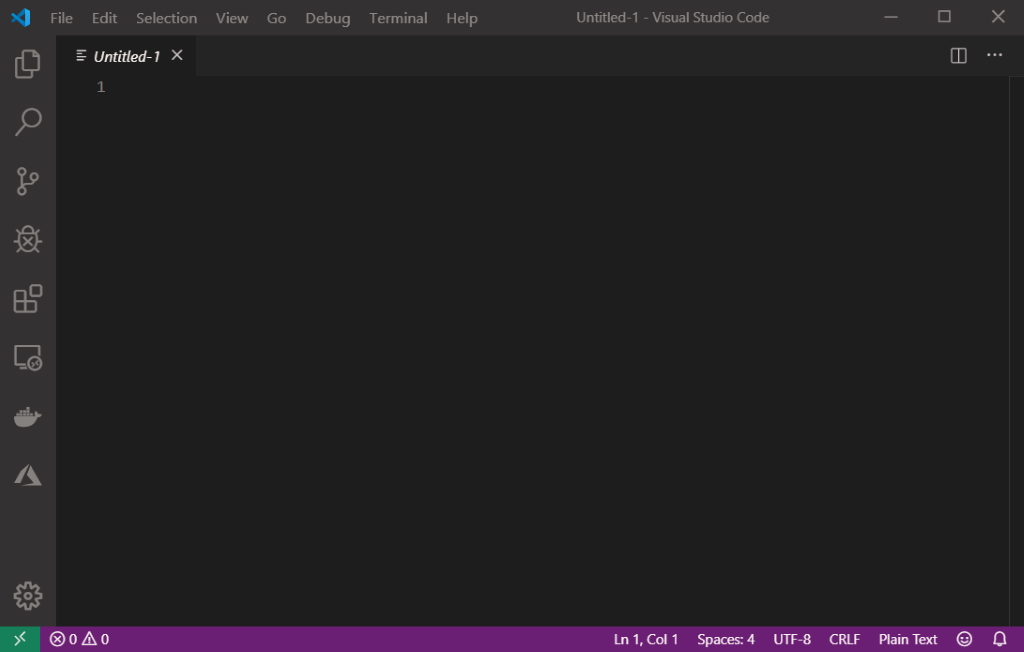Change the Plain Text language mode
Image resolution: width=1024 pixels, height=652 pixels.
pos(907,638)
